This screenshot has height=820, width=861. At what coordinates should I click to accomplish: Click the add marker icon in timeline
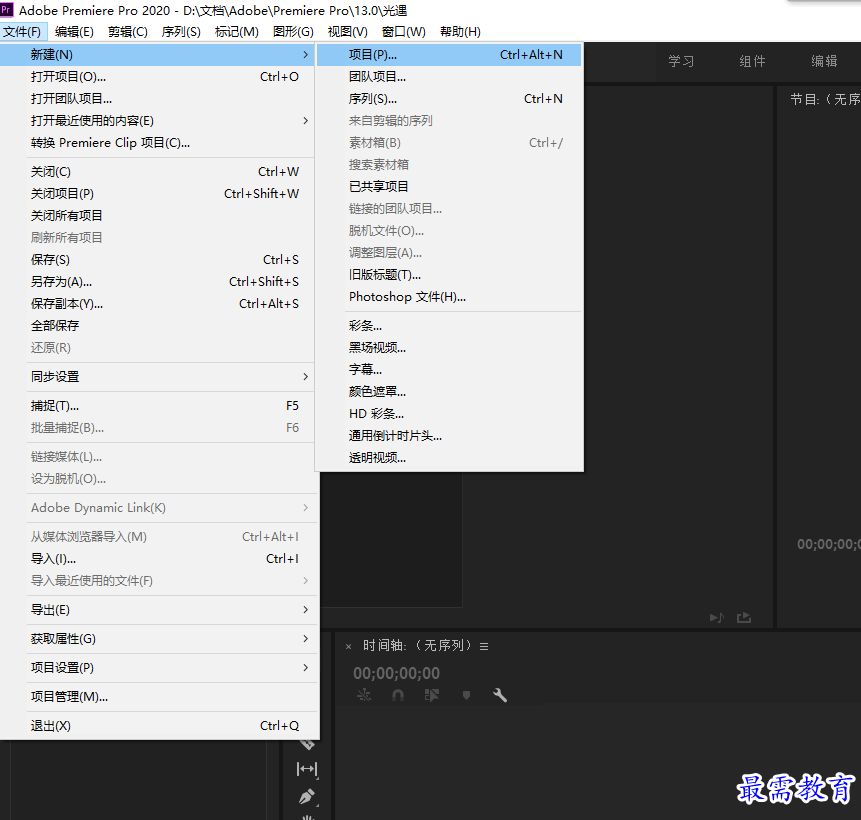[466, 695]
